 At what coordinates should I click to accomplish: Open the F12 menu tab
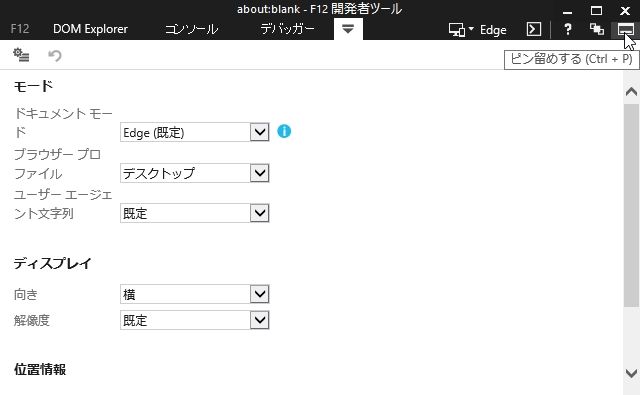(20, 29)
